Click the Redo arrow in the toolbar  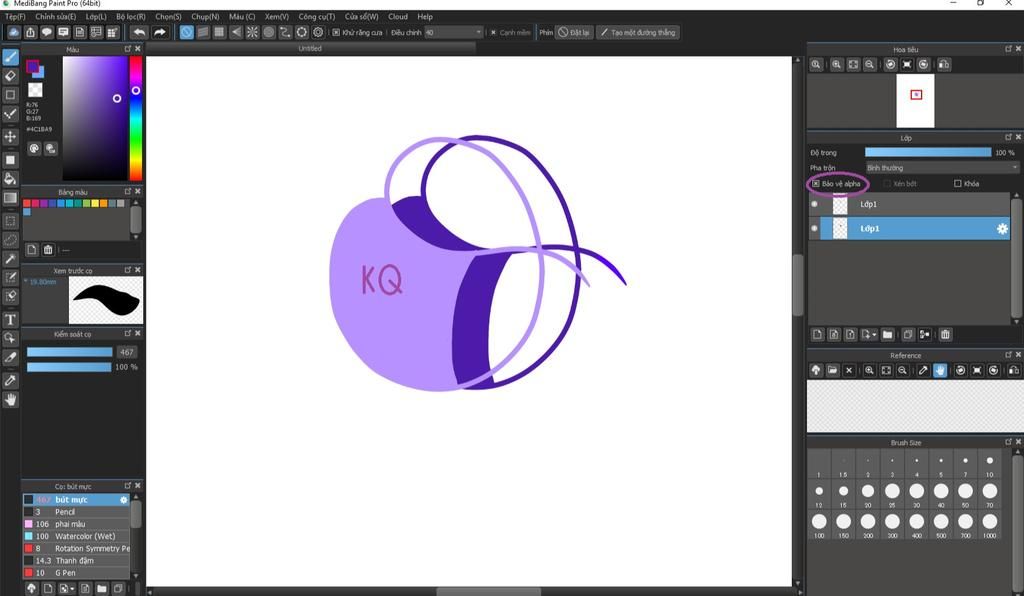point(159,32)
